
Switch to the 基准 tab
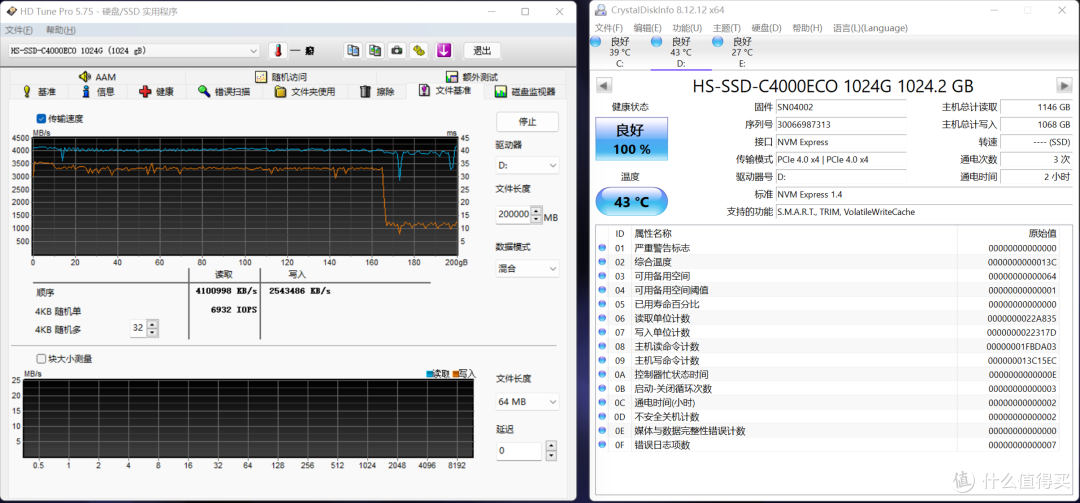click(39, 92)
